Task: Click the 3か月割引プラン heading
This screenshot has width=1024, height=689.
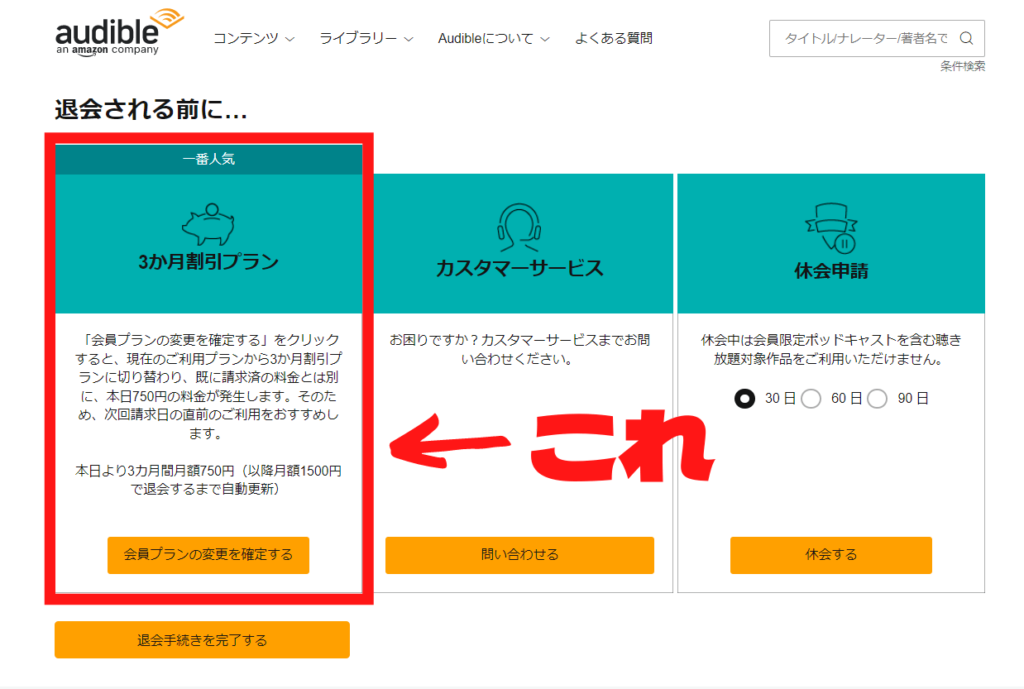Action: pos(208,262)
